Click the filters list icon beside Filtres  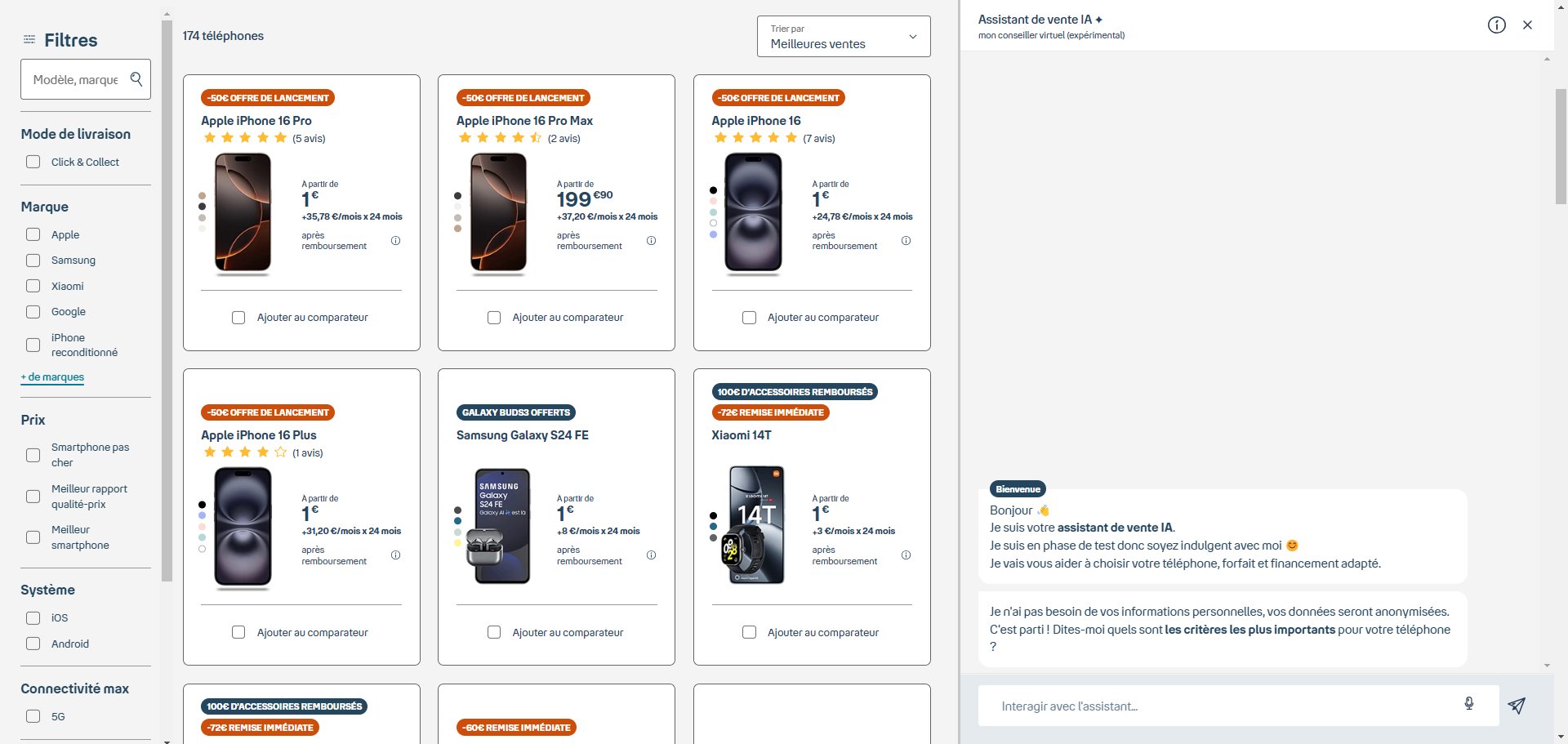(x=29, y=38)
